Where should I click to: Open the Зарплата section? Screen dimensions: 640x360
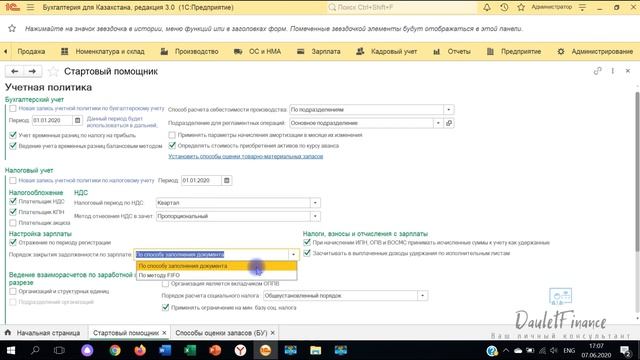click(319, 51)
